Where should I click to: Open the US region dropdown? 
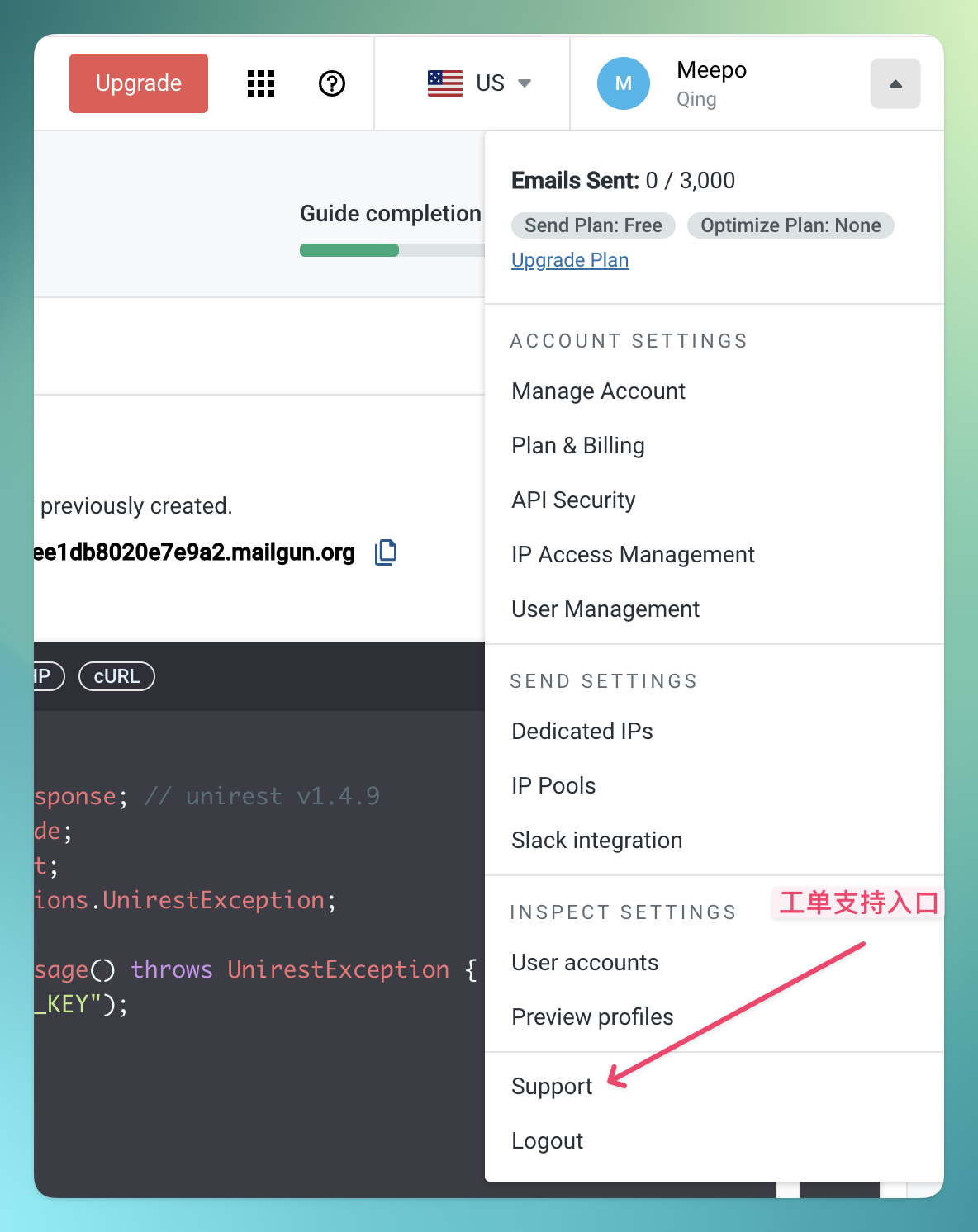tap(524, 83)
